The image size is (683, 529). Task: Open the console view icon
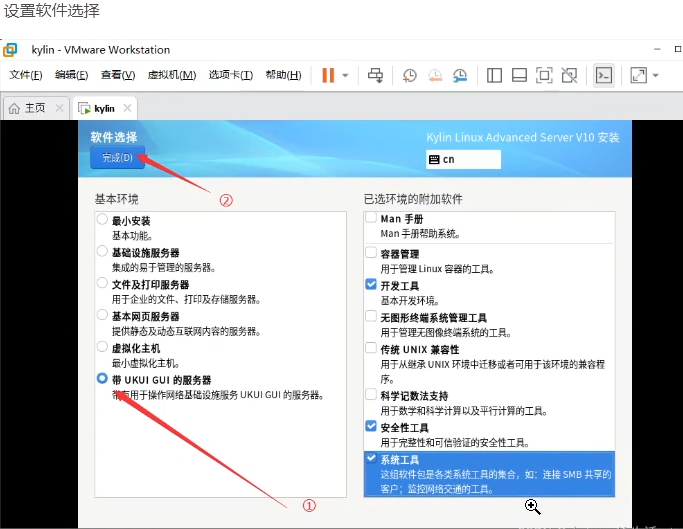point(604,75)
